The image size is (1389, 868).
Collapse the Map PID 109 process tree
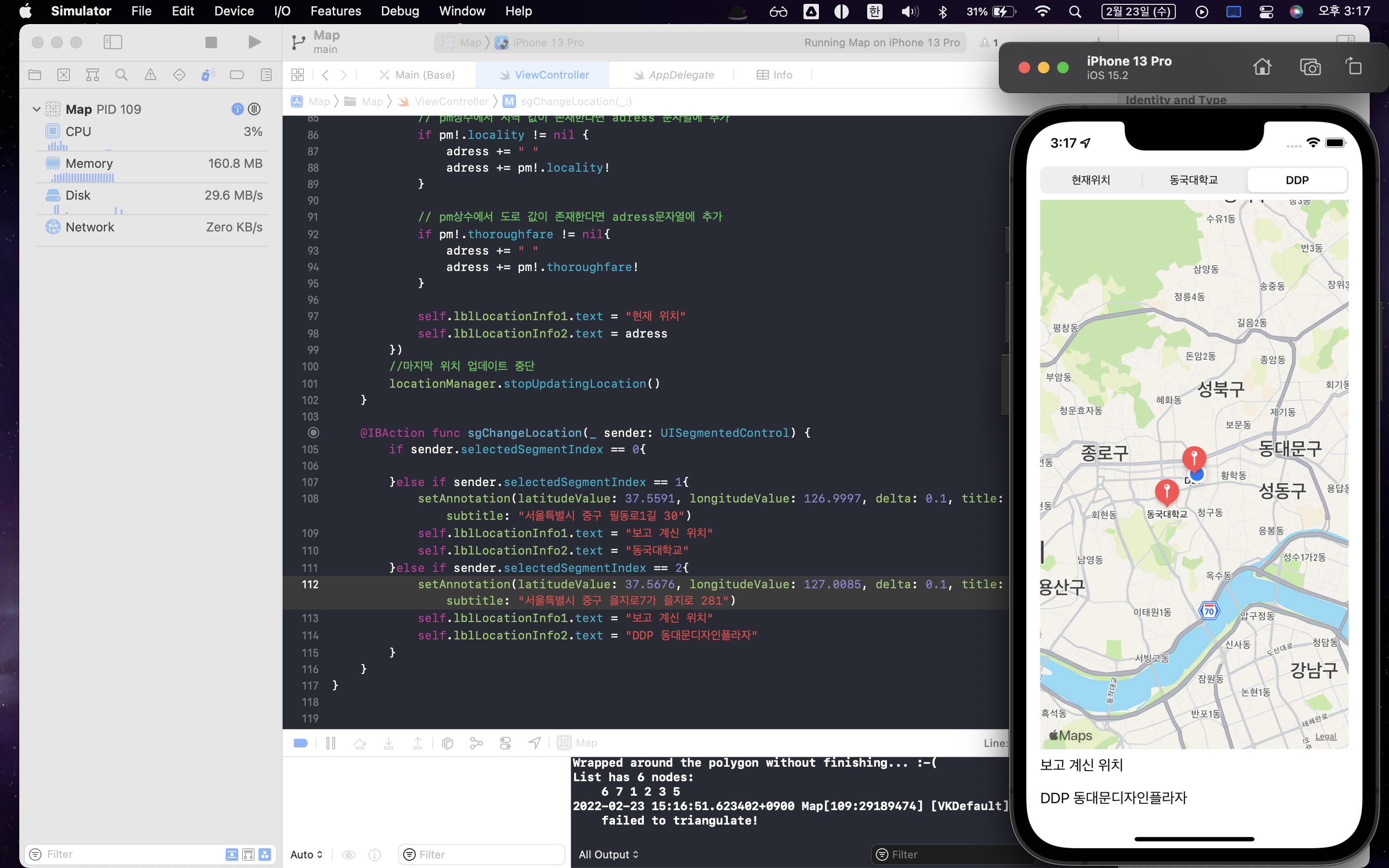pyautogui.click(x=36, y=109)
